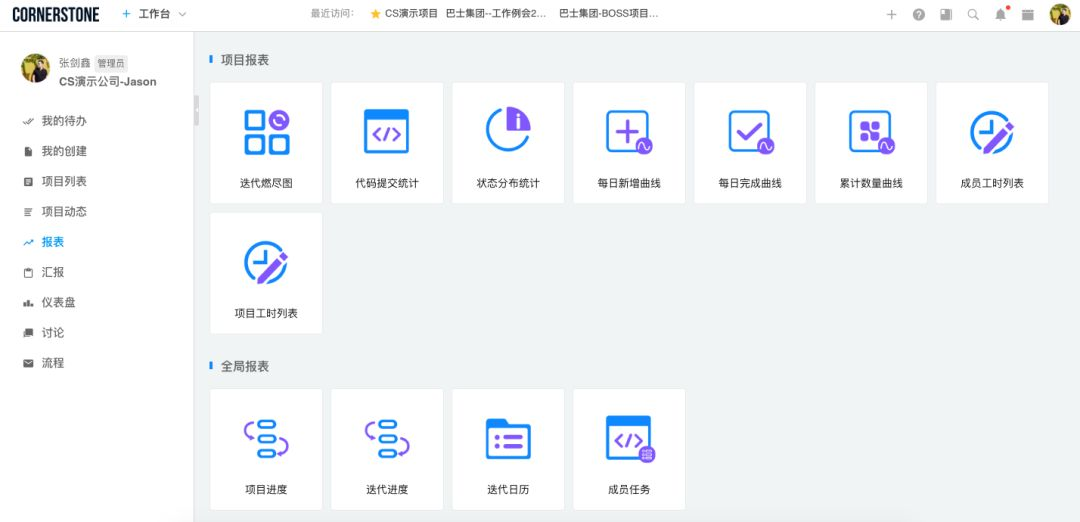The width and height of the screenshot is (1080, 522).
Task: Click the 全局报表 section heading
Action: coord(245,366)
